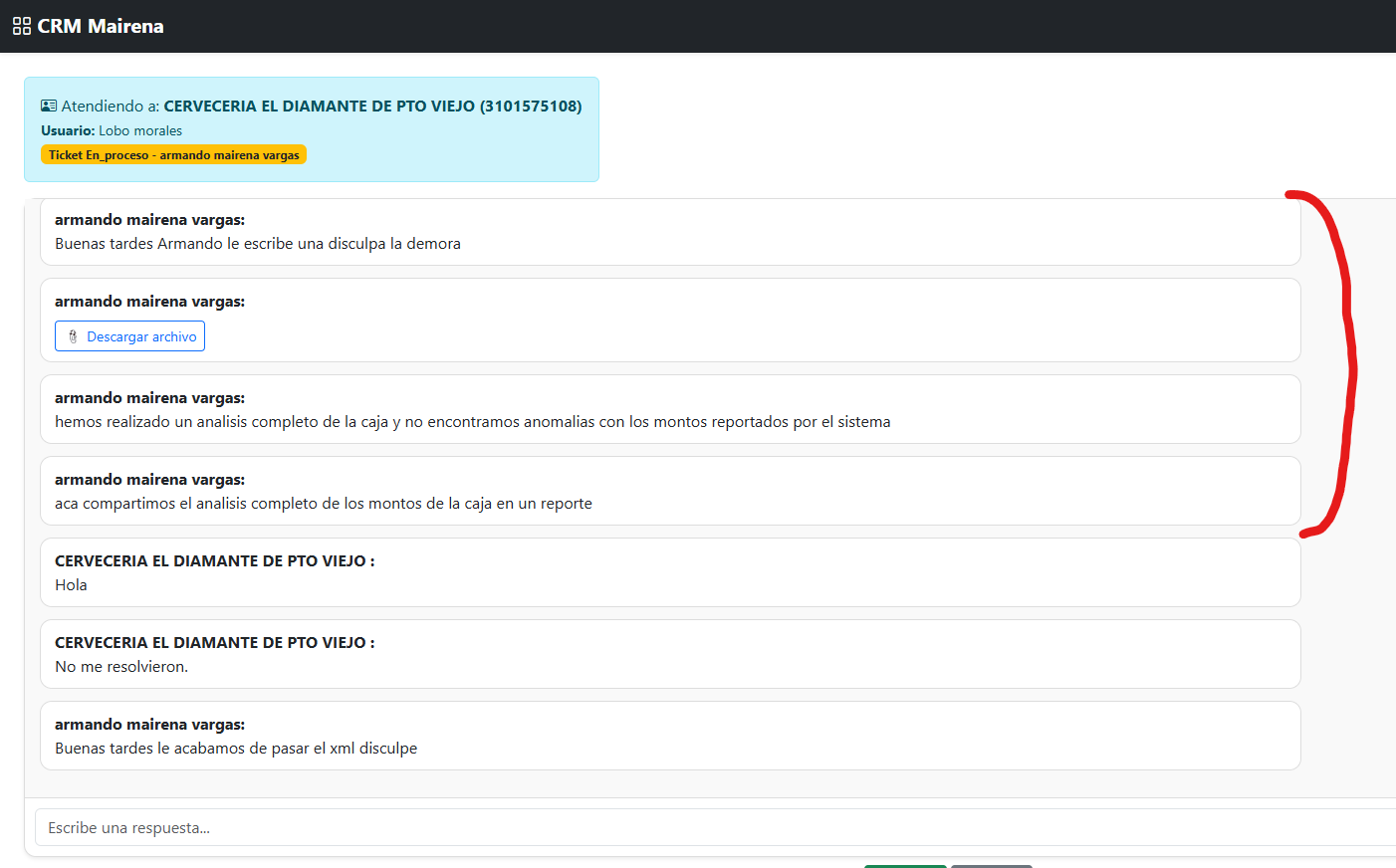Focus the 'Escribe una respuesta...' reply field

(697, 827)
